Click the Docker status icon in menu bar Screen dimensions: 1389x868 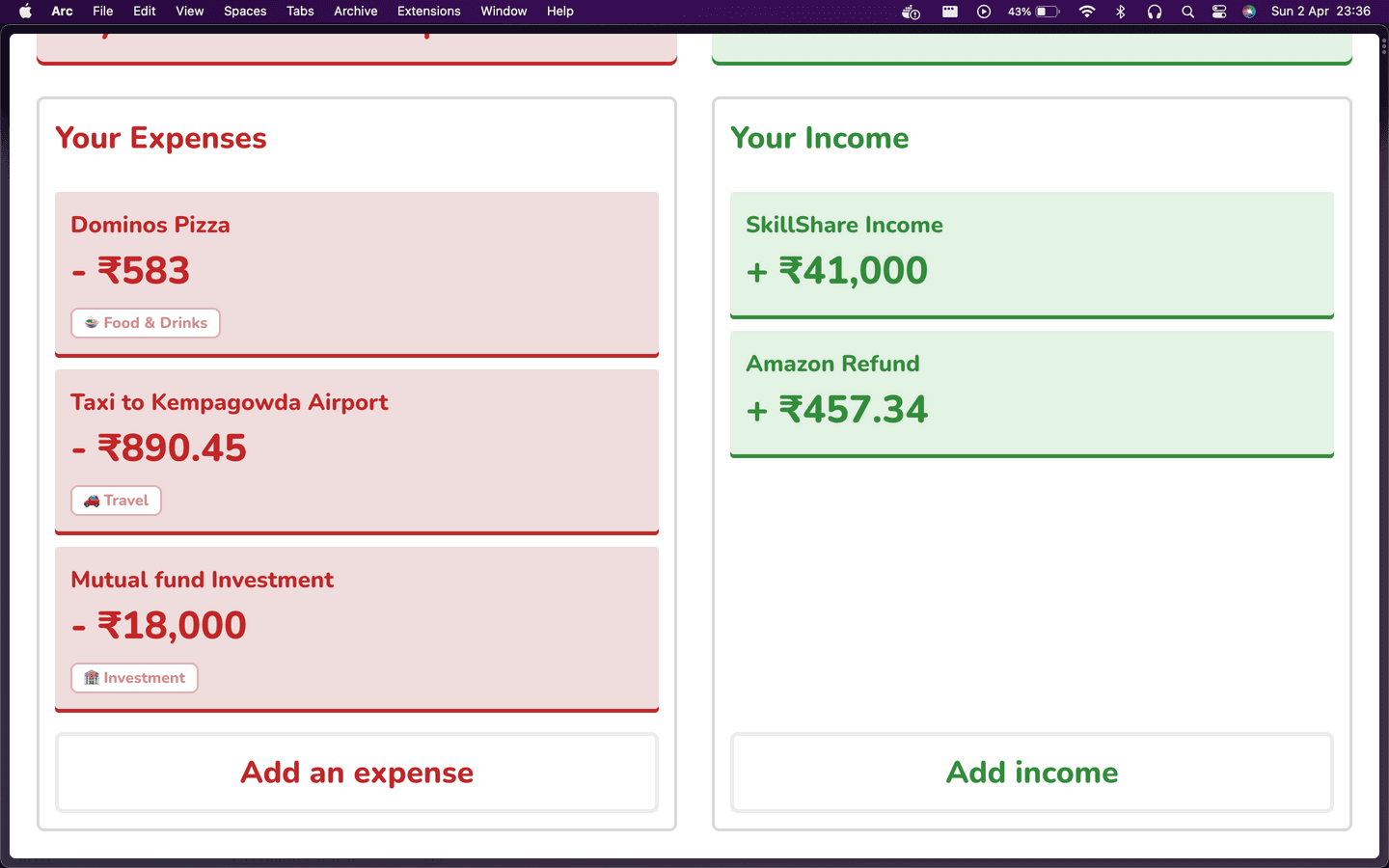pyautogui.click(x=911, y=12)
